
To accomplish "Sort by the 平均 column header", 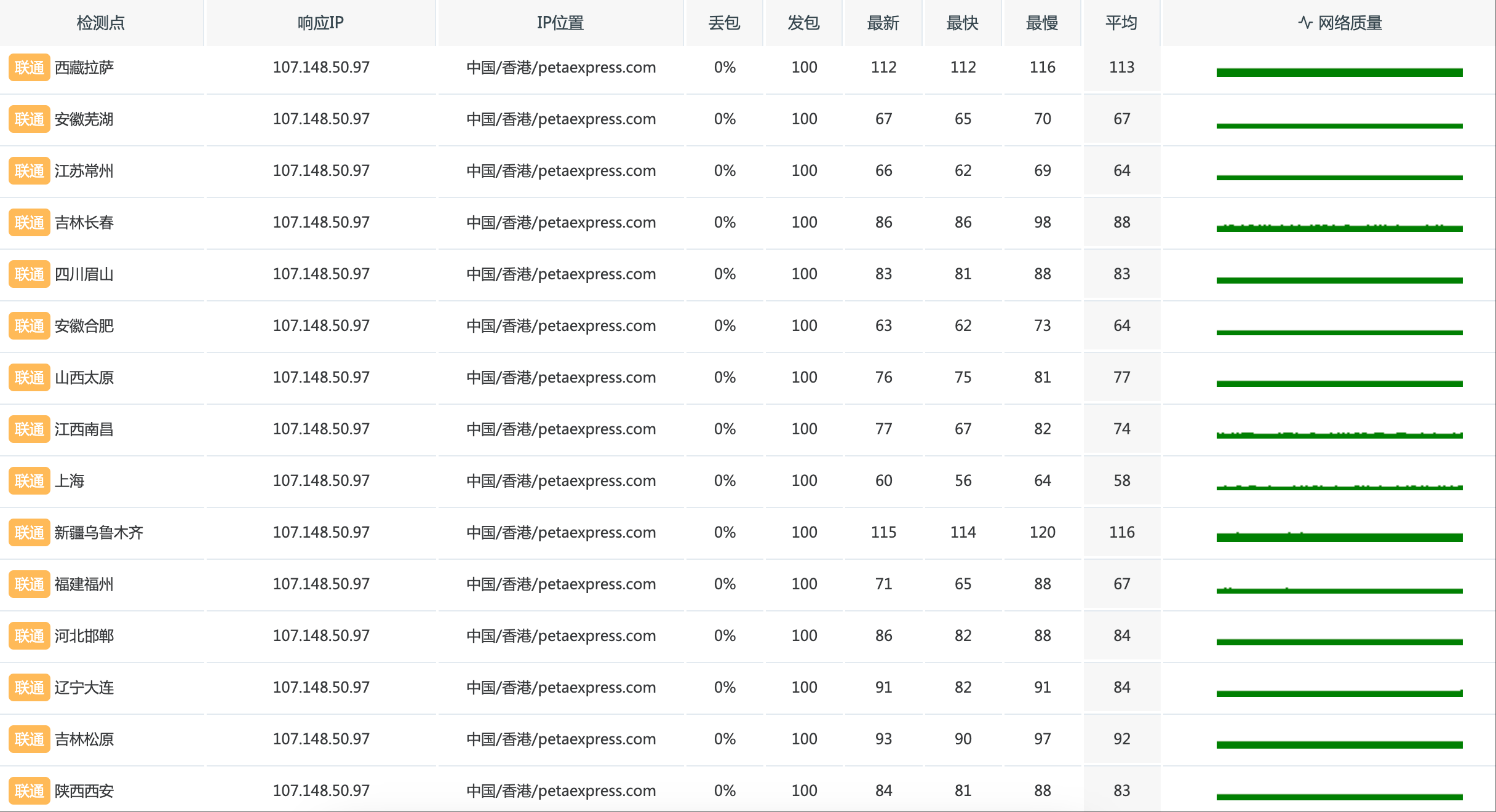I will (1121, 23).
